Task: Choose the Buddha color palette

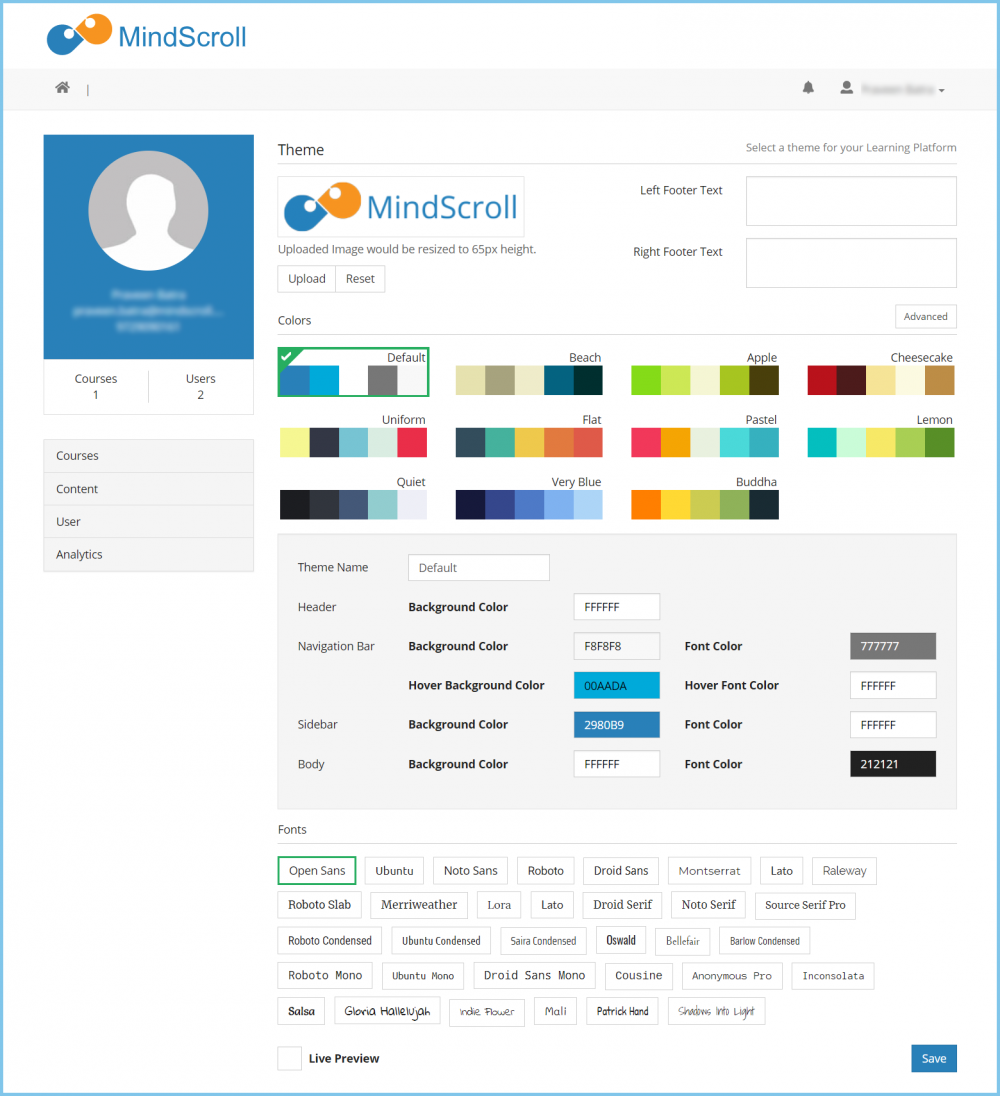Action: tap(704, 497)
